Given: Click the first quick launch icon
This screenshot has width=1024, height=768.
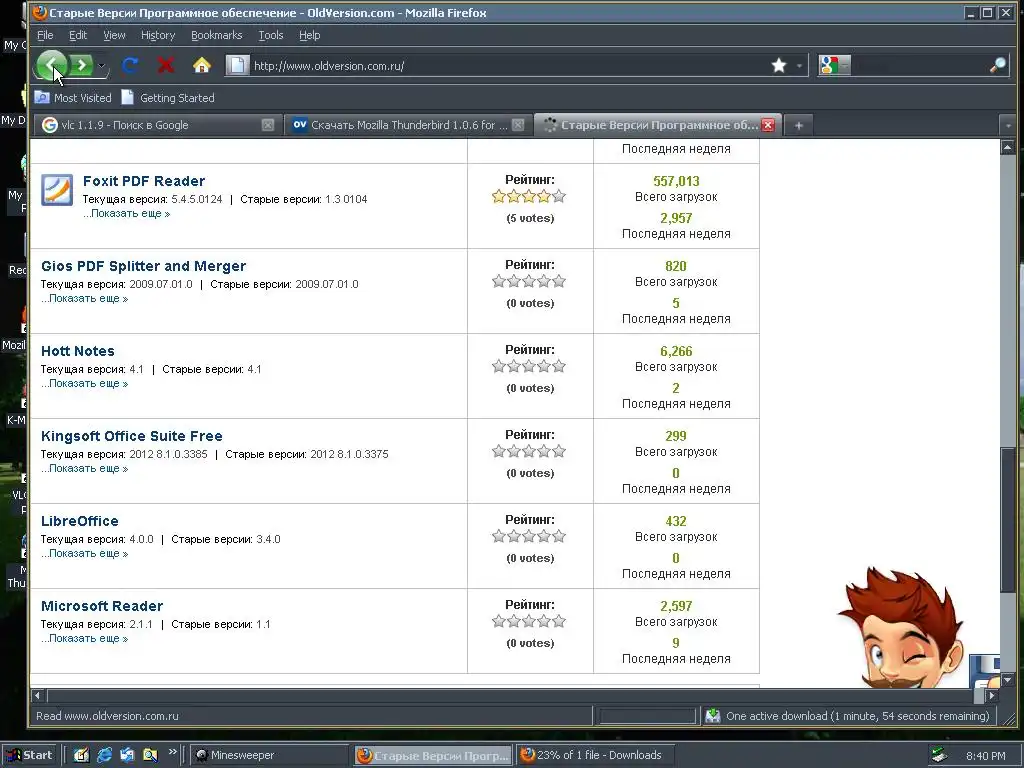Looking at the screenshot, I should coord(81,755).
